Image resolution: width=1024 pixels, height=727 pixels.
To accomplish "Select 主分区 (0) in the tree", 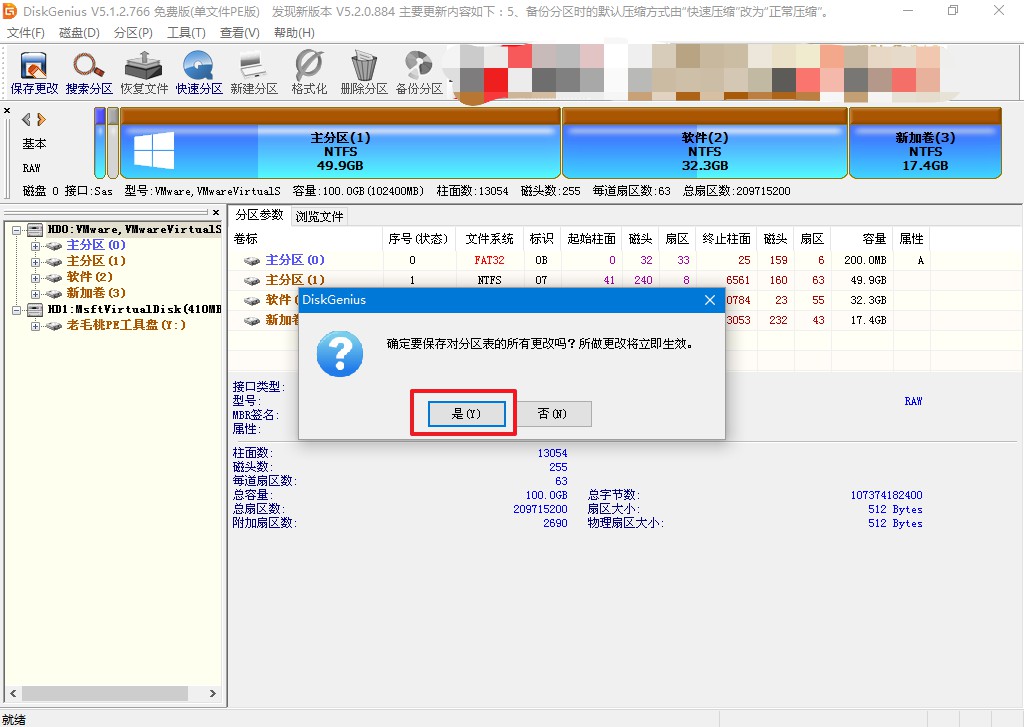I will pyautogui.click(x=95, y=245).
